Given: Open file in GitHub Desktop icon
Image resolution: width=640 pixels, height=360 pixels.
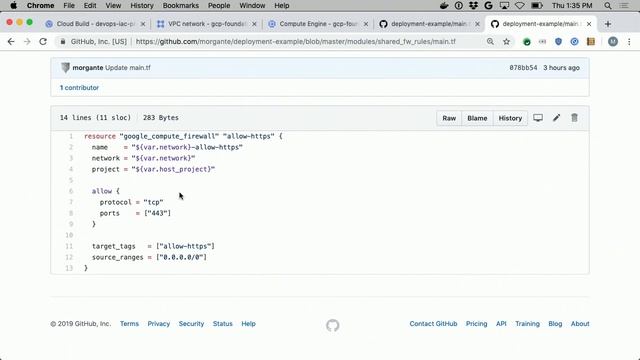Looking at the screenshot, I should click(x=538, y=118).
